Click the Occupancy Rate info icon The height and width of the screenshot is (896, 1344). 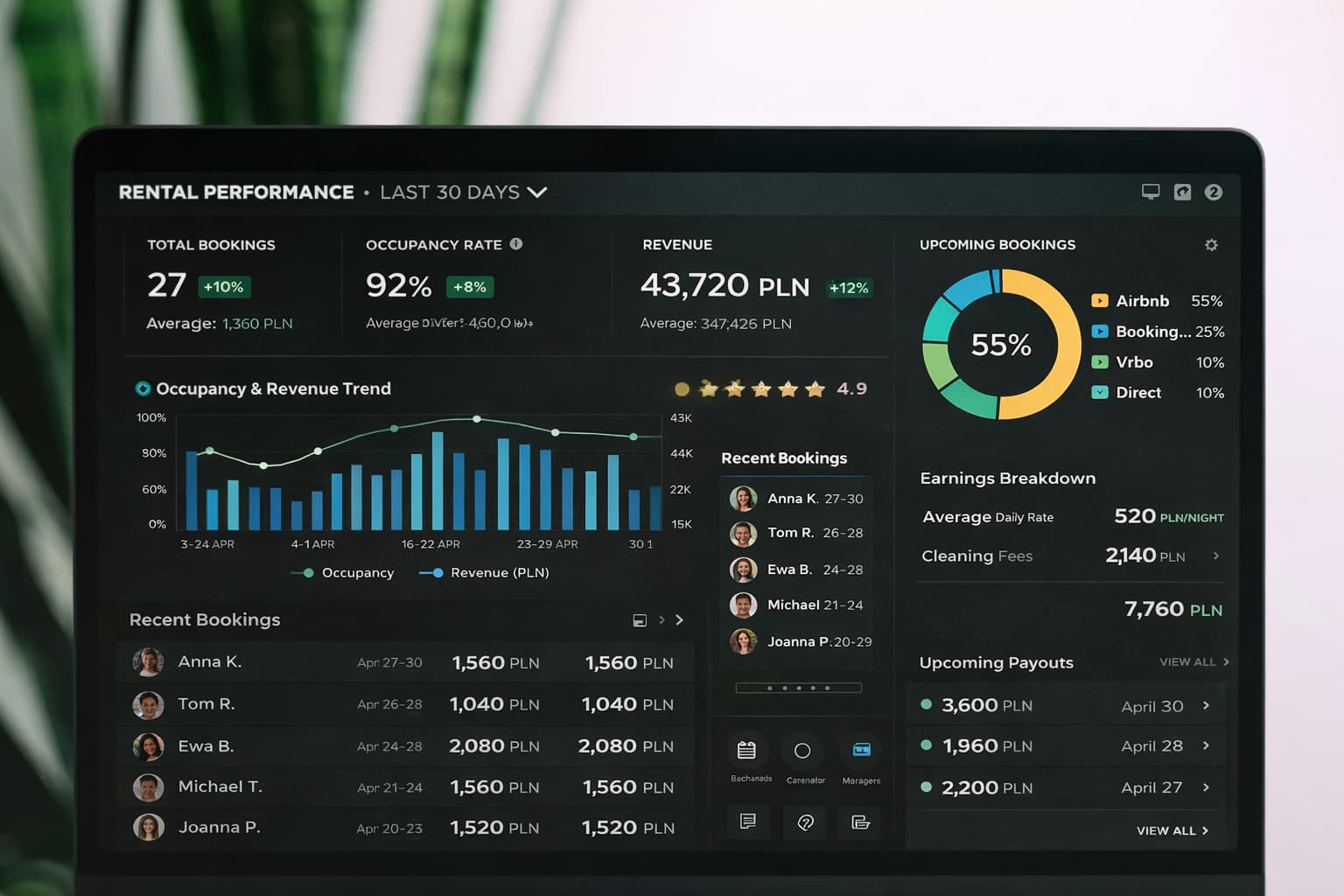pyautogui.click(x=516, y=244)
